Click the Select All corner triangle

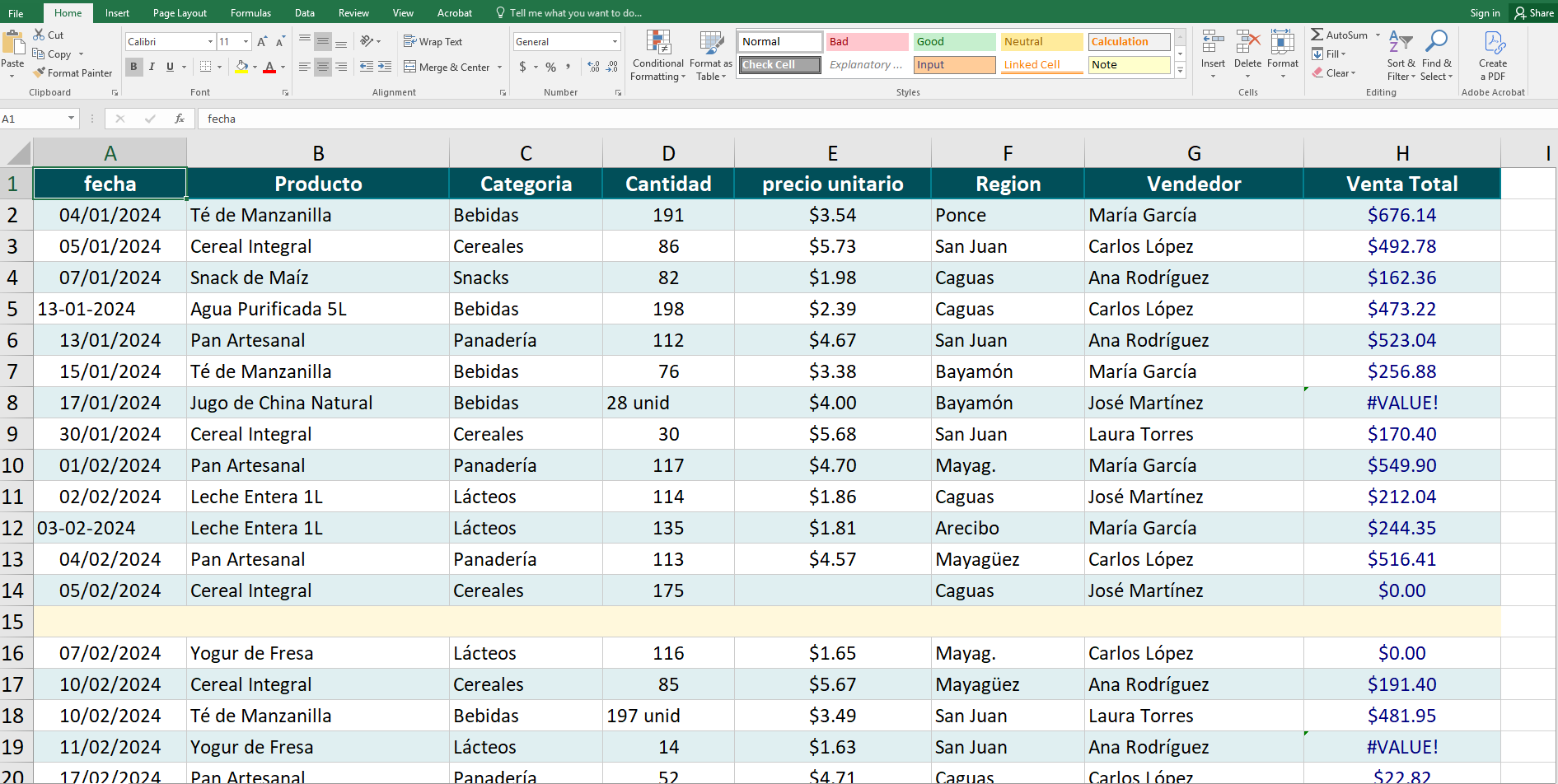pyautogui.click(x=16, y=152)
